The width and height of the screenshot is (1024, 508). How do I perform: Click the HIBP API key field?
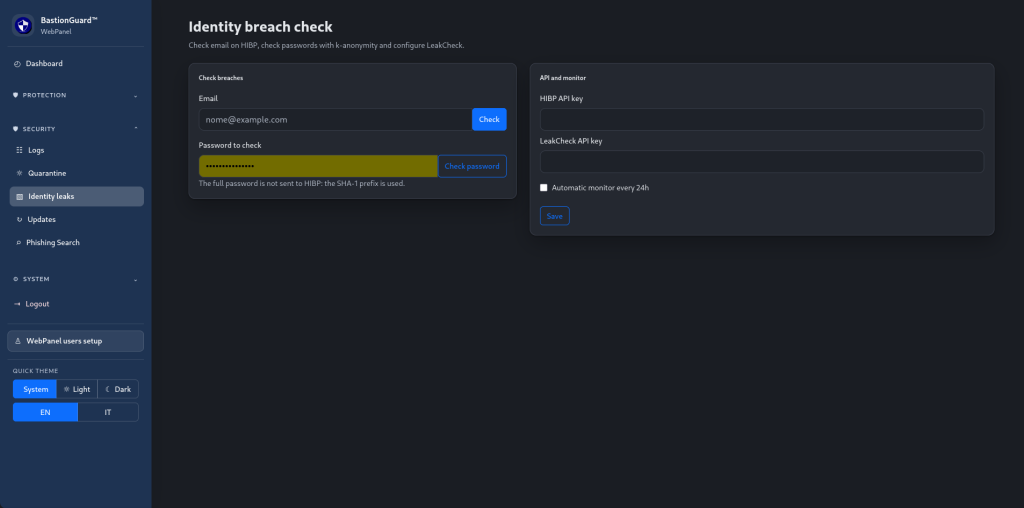pyautogui.click(x=761, y=119)
